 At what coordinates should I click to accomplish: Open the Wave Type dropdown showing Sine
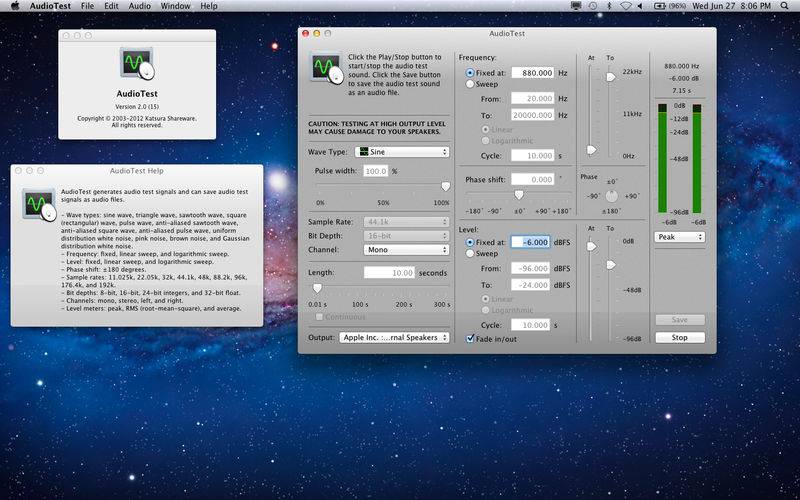pyautogui.click(x=402, y=152)
